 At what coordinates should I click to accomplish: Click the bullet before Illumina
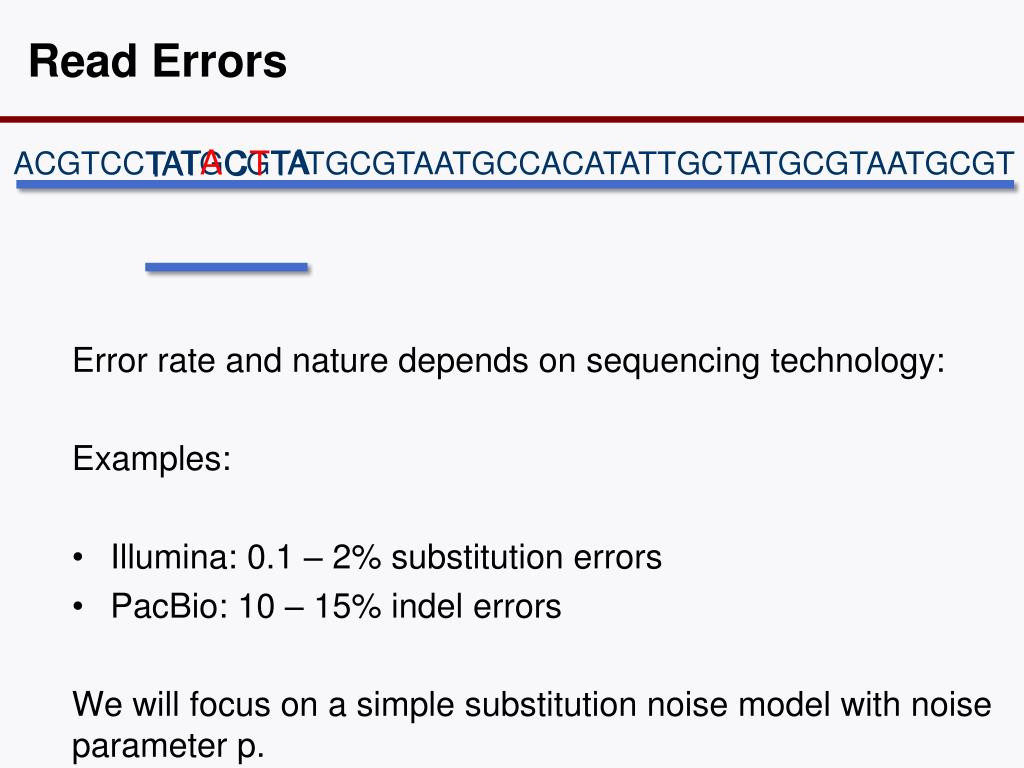78,558
